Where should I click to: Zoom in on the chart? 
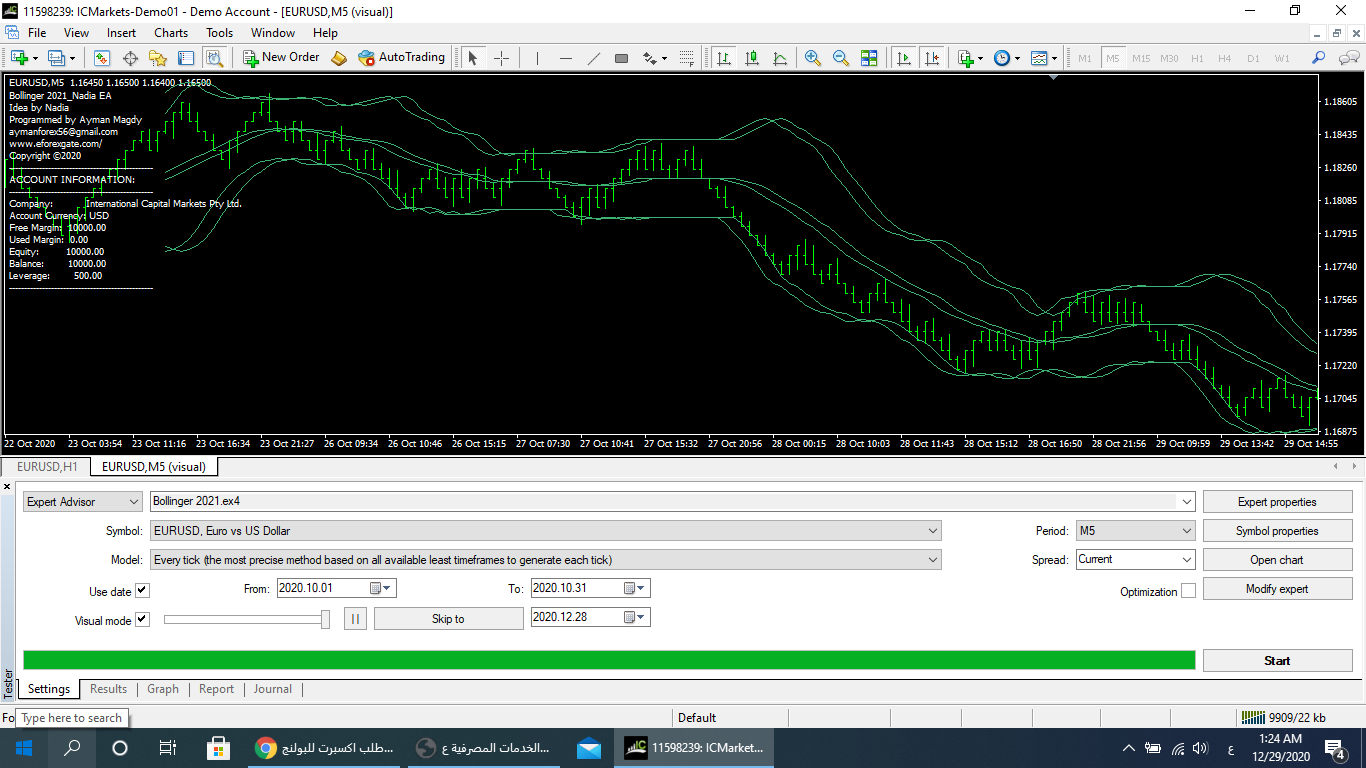pos(812,58)
